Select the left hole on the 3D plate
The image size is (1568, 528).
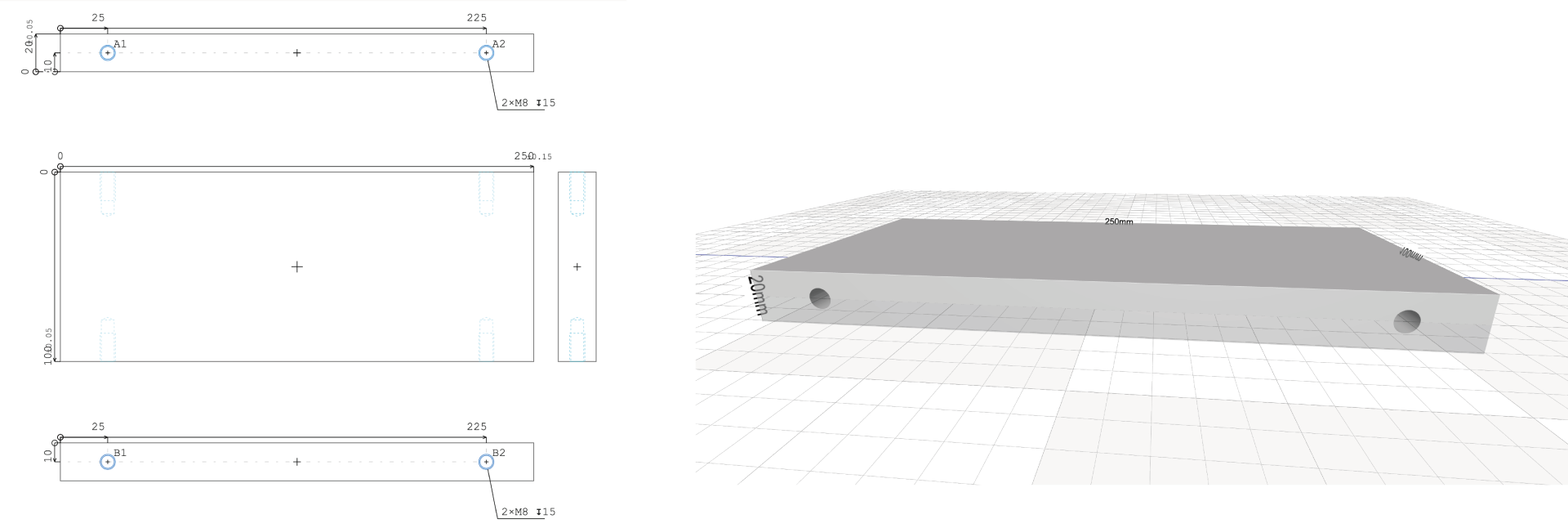tap(819, 298)
